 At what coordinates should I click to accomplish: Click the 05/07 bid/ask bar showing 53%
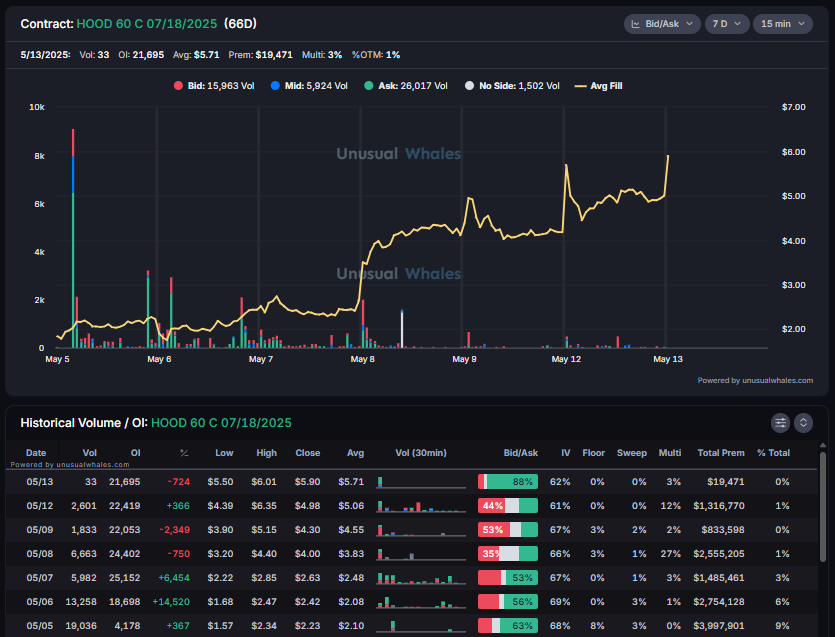pyautogui.click(x=507, y=577)
